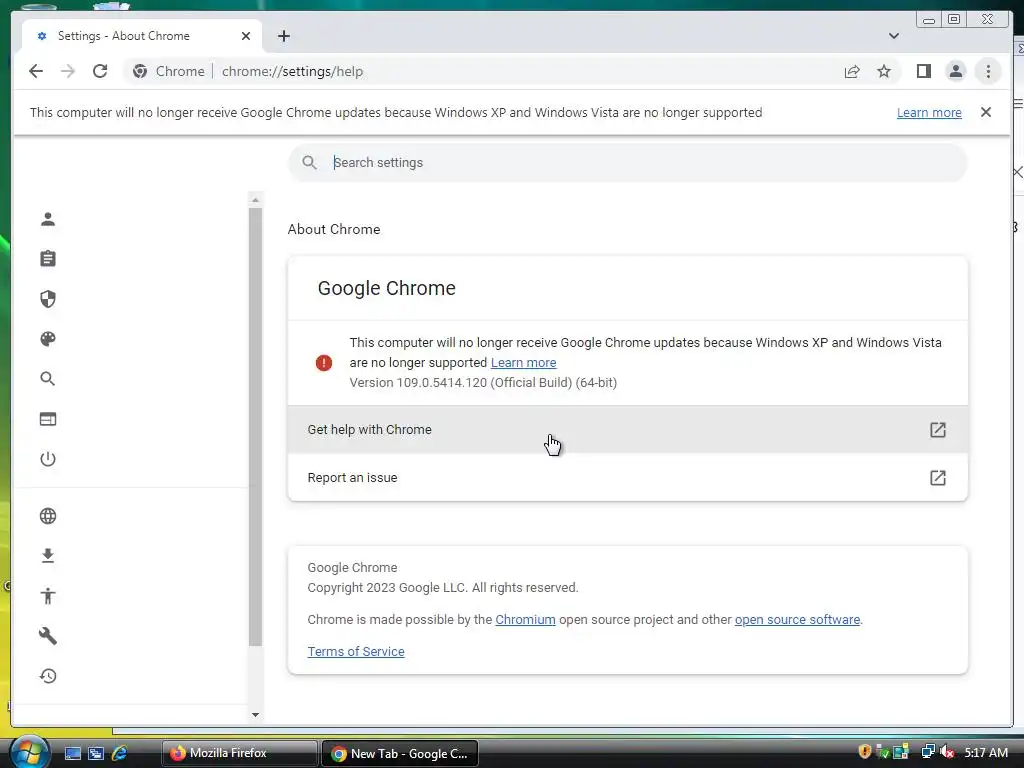
Task: Toggle the side panel icon
Action: click(923, 71)
